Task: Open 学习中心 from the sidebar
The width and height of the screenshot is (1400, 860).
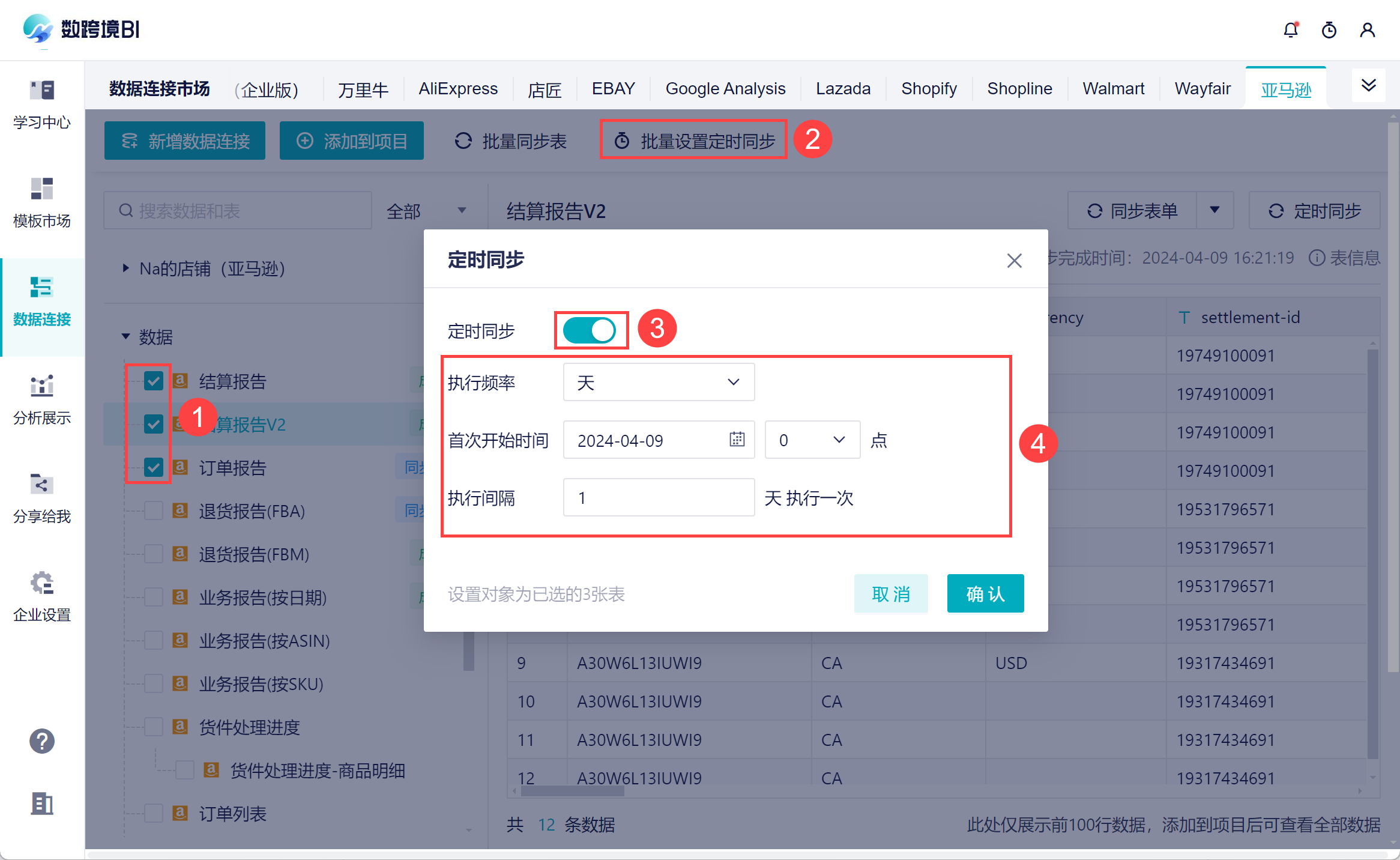Action: 42,104
